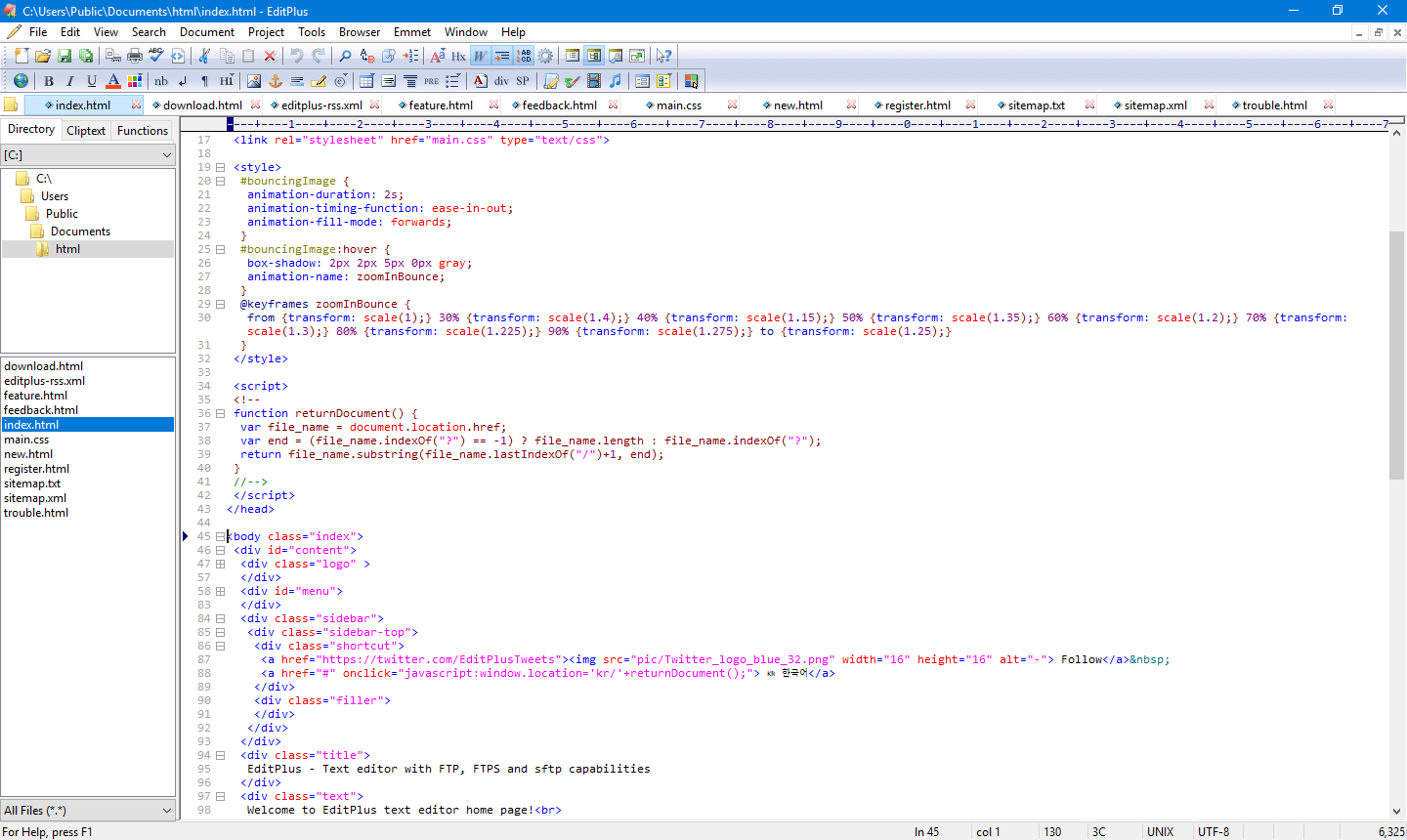
Task: Switch to the Functions panel
Action: 142,129
